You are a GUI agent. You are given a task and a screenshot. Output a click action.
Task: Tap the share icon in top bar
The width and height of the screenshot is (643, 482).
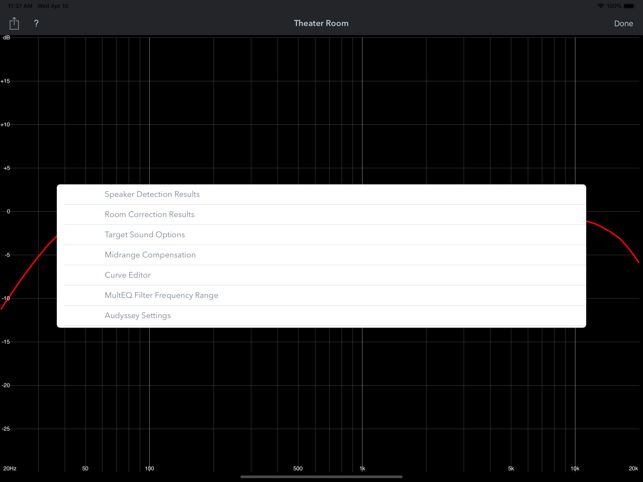pos(14,23)
